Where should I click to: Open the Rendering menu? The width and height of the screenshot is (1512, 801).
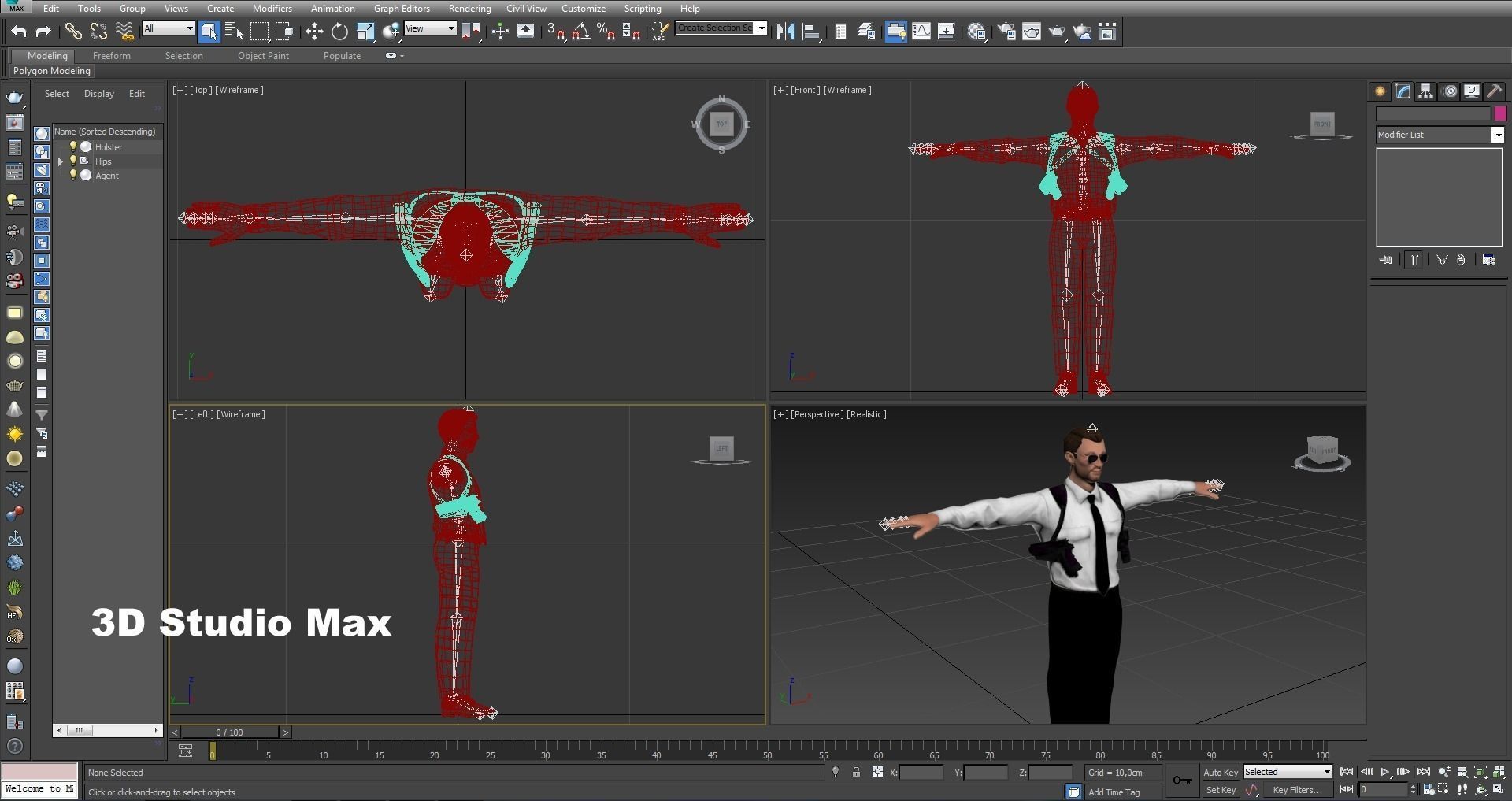(469, 8)
